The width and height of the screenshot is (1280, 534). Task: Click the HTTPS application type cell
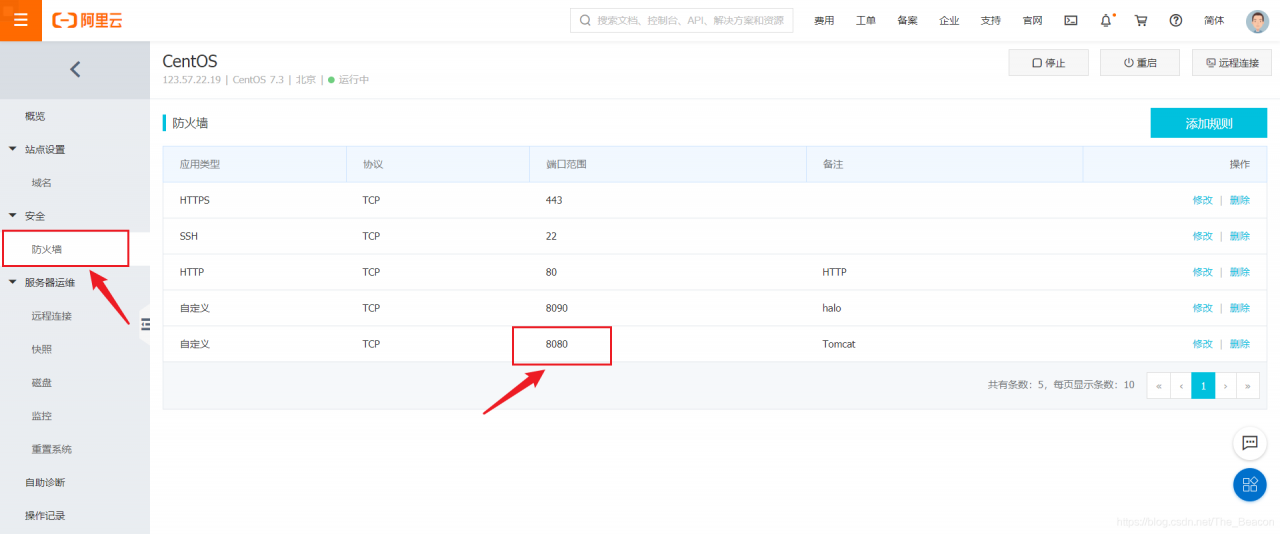(x=195, y=200)
